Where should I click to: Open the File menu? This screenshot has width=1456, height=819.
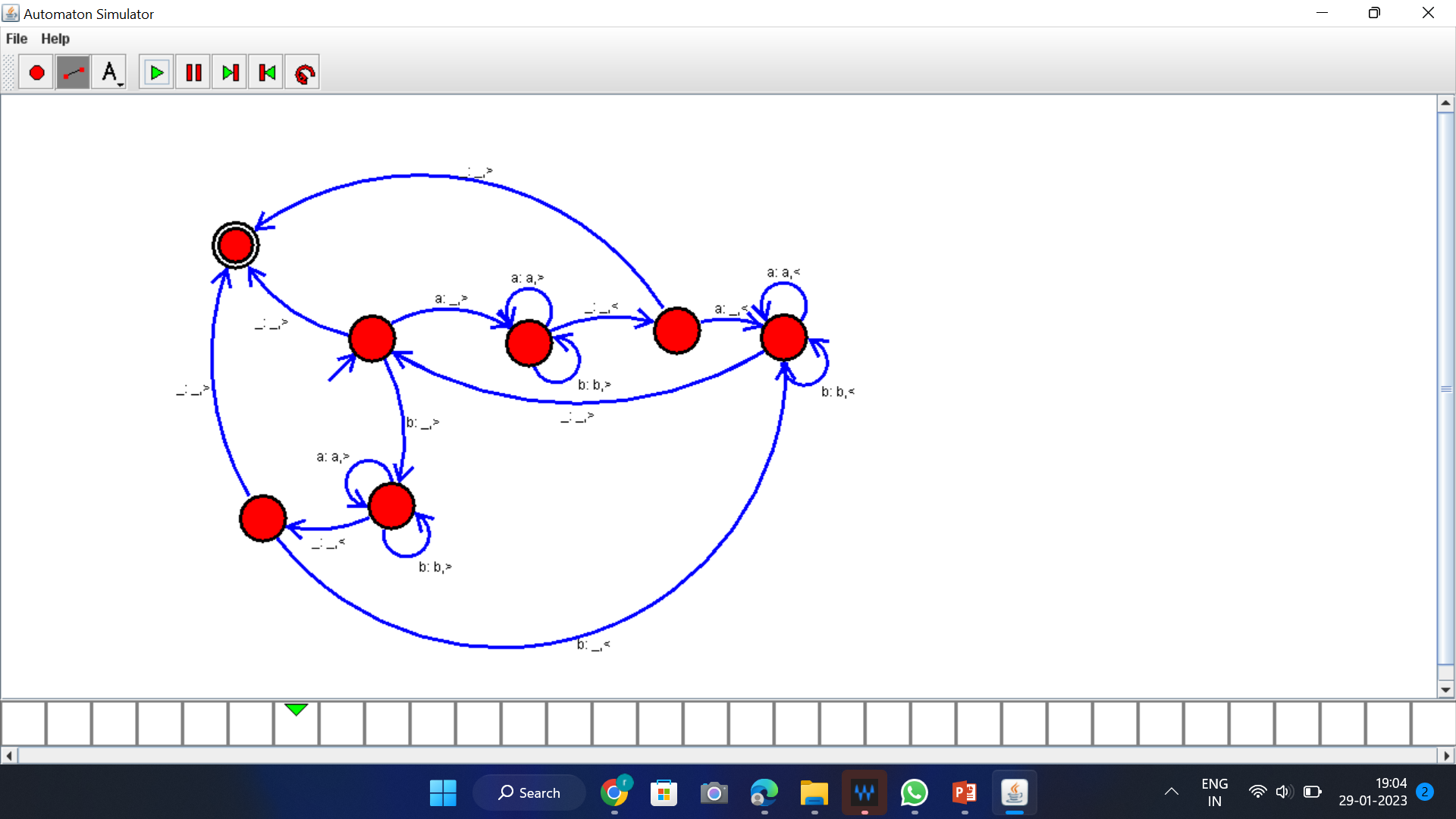tap(17, 39)
